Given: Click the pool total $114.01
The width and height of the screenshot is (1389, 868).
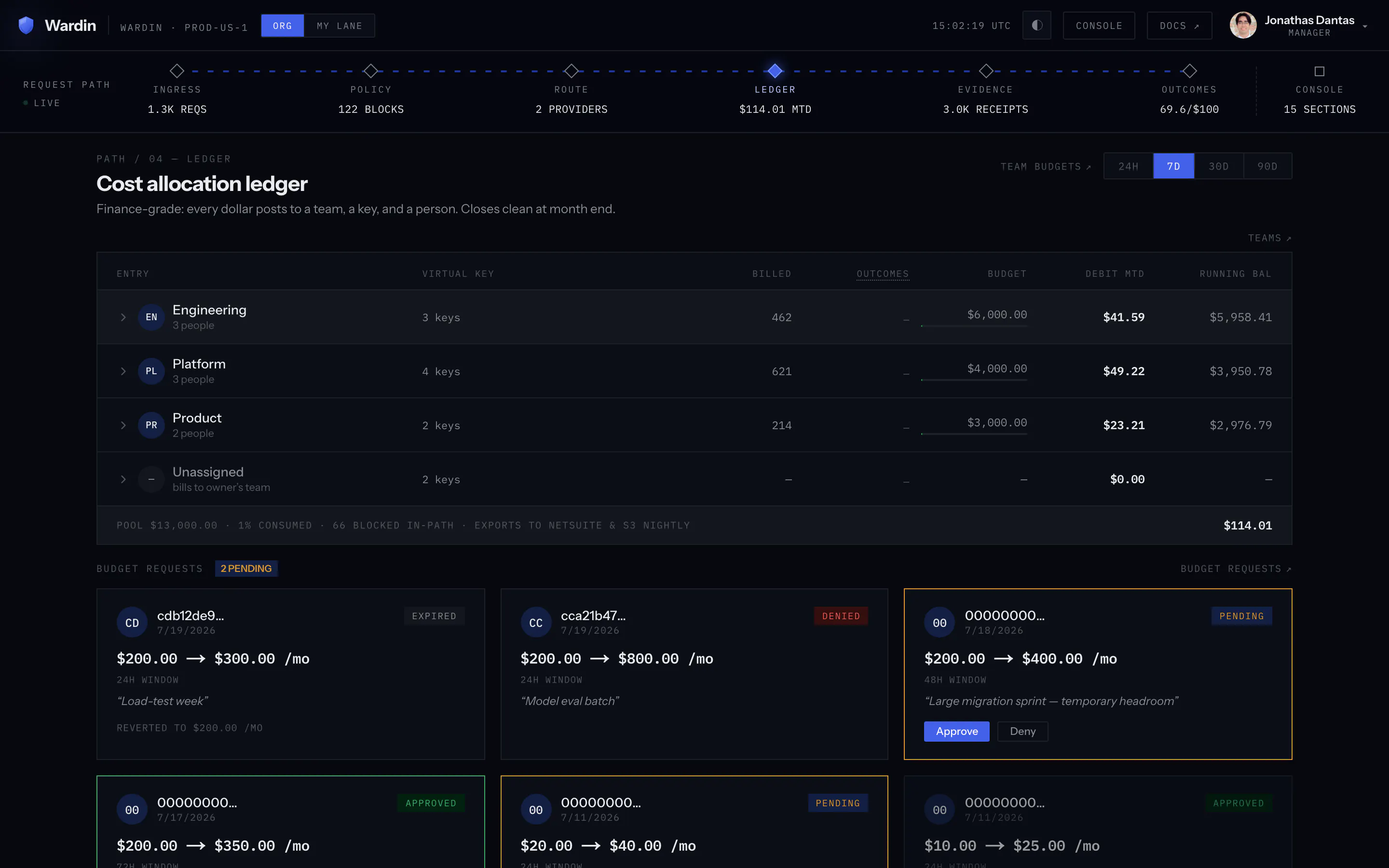Looking at the screenshot, I should click(1248, 525).
